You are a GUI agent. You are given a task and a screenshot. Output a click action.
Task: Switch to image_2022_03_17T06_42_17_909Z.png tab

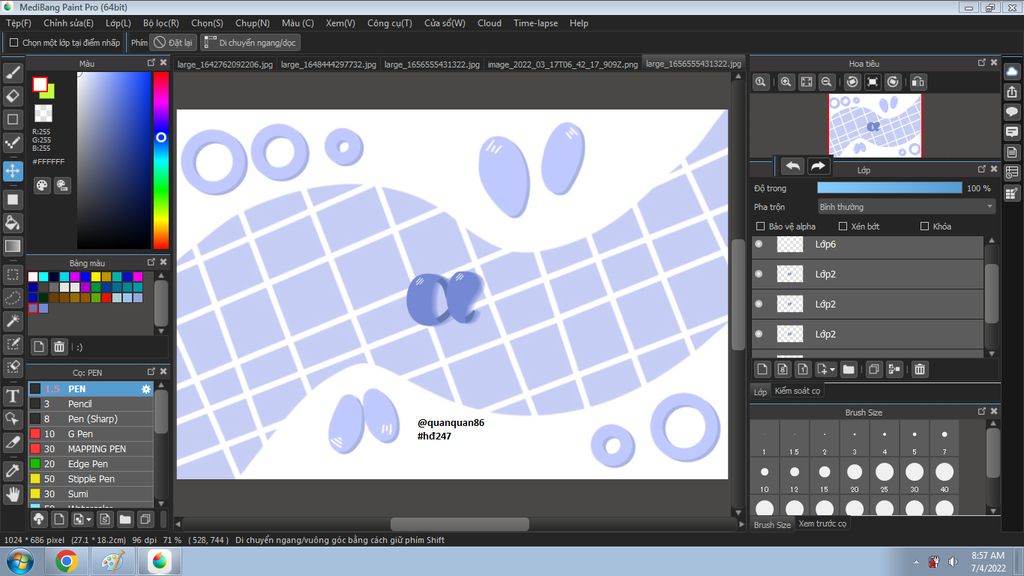562,64
